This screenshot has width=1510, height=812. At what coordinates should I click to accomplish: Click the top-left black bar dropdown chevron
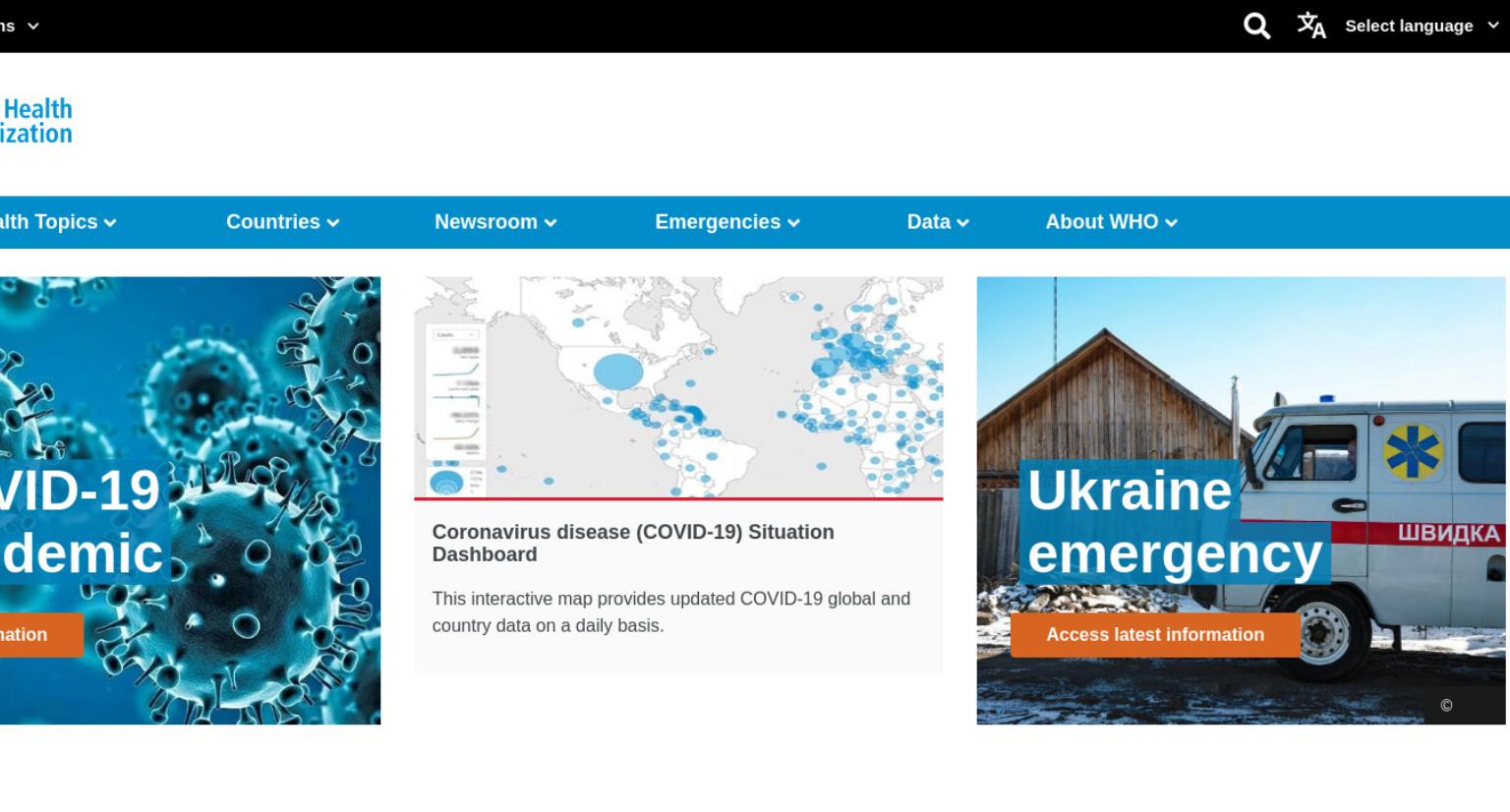click(33, 26)
